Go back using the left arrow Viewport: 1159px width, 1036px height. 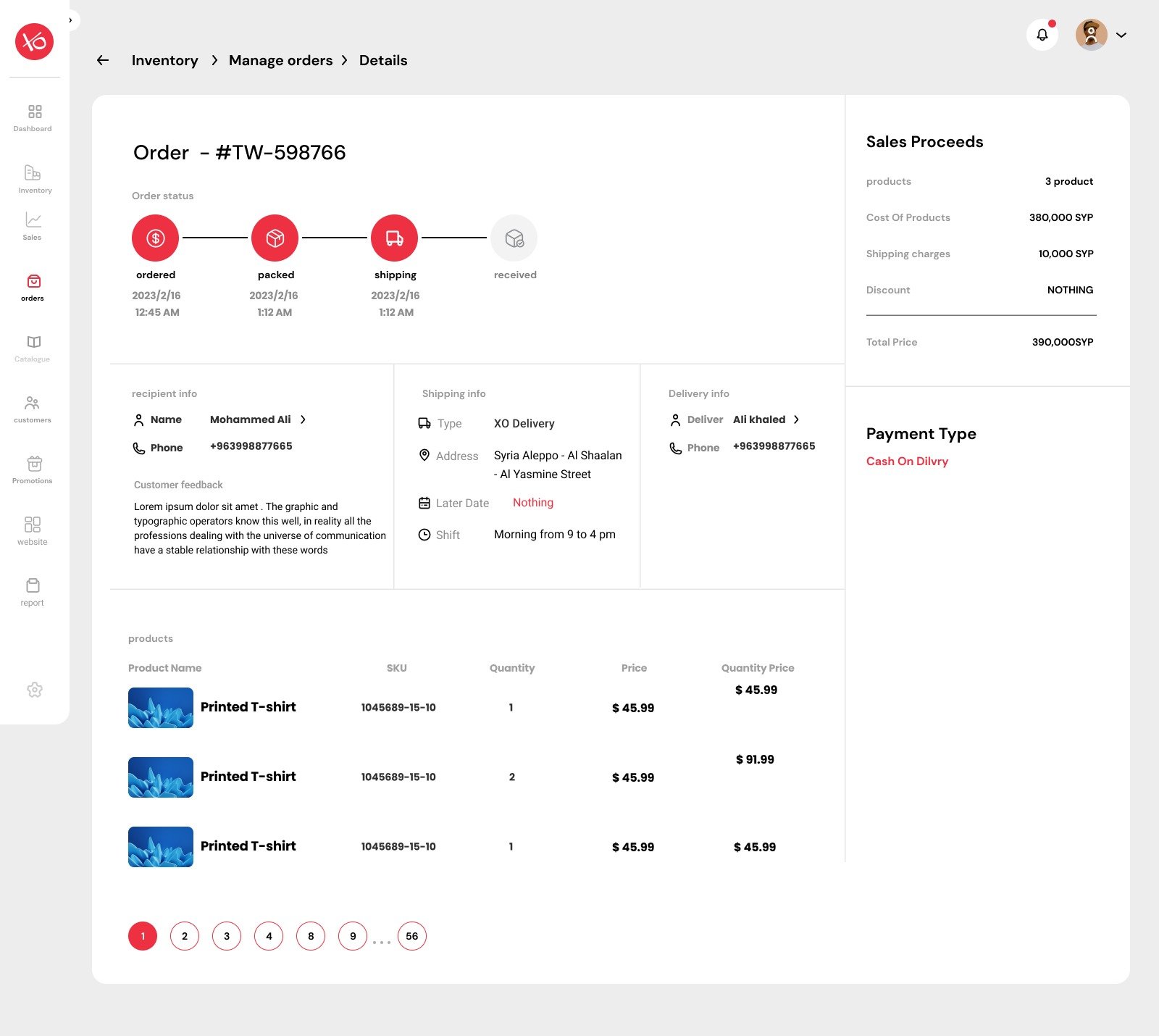pyautogui.click(x=103, y=60)
